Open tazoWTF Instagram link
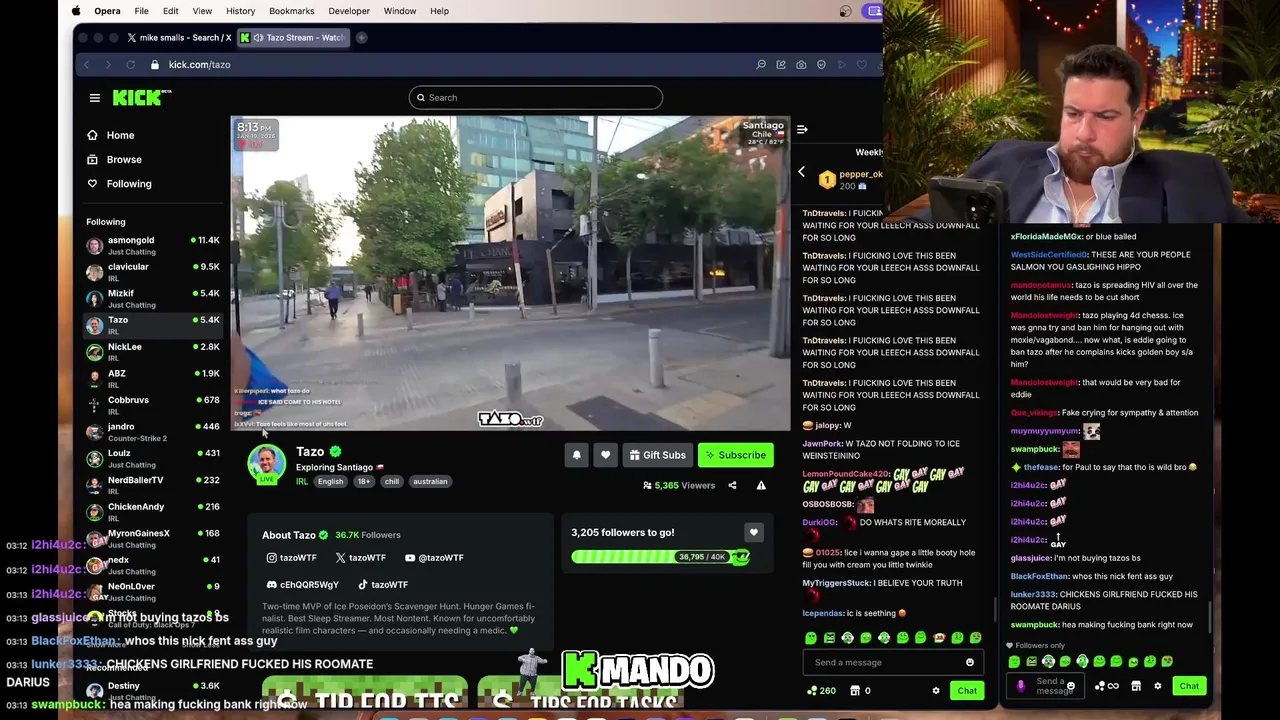The width and height of the screenshot is (1280, 720). (291, 558)
